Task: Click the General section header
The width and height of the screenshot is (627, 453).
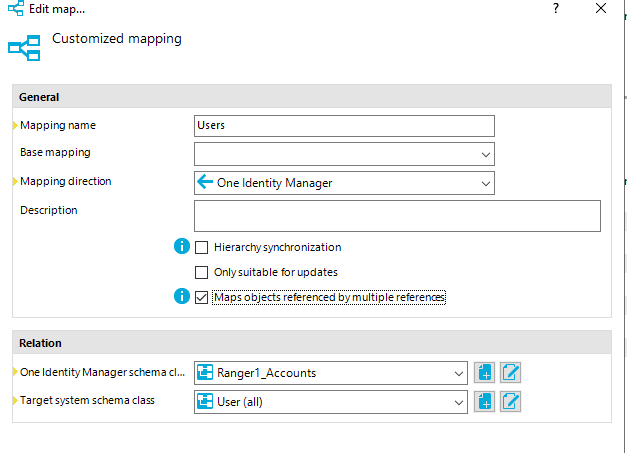Action: point(312,97)
